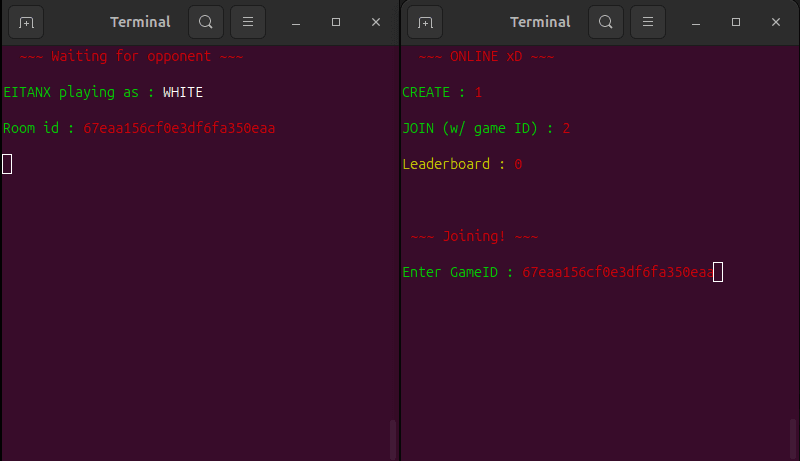Click the Enter GameID input cursor

(x=718, y=272)
